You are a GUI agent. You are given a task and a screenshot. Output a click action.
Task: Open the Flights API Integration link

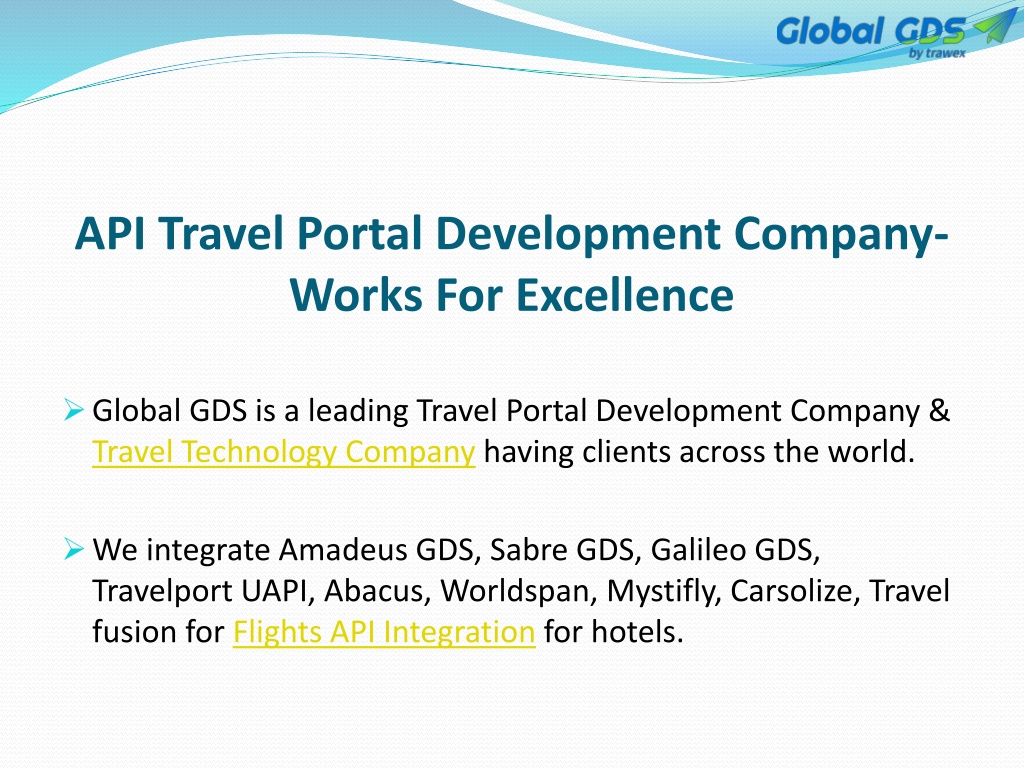coord(384,632)
